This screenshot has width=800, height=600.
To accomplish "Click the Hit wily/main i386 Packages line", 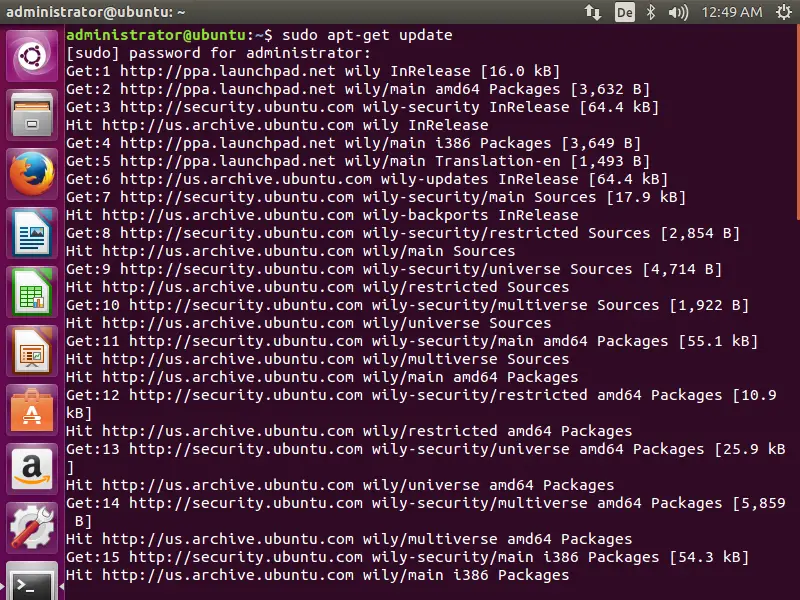I will point(318,575).
